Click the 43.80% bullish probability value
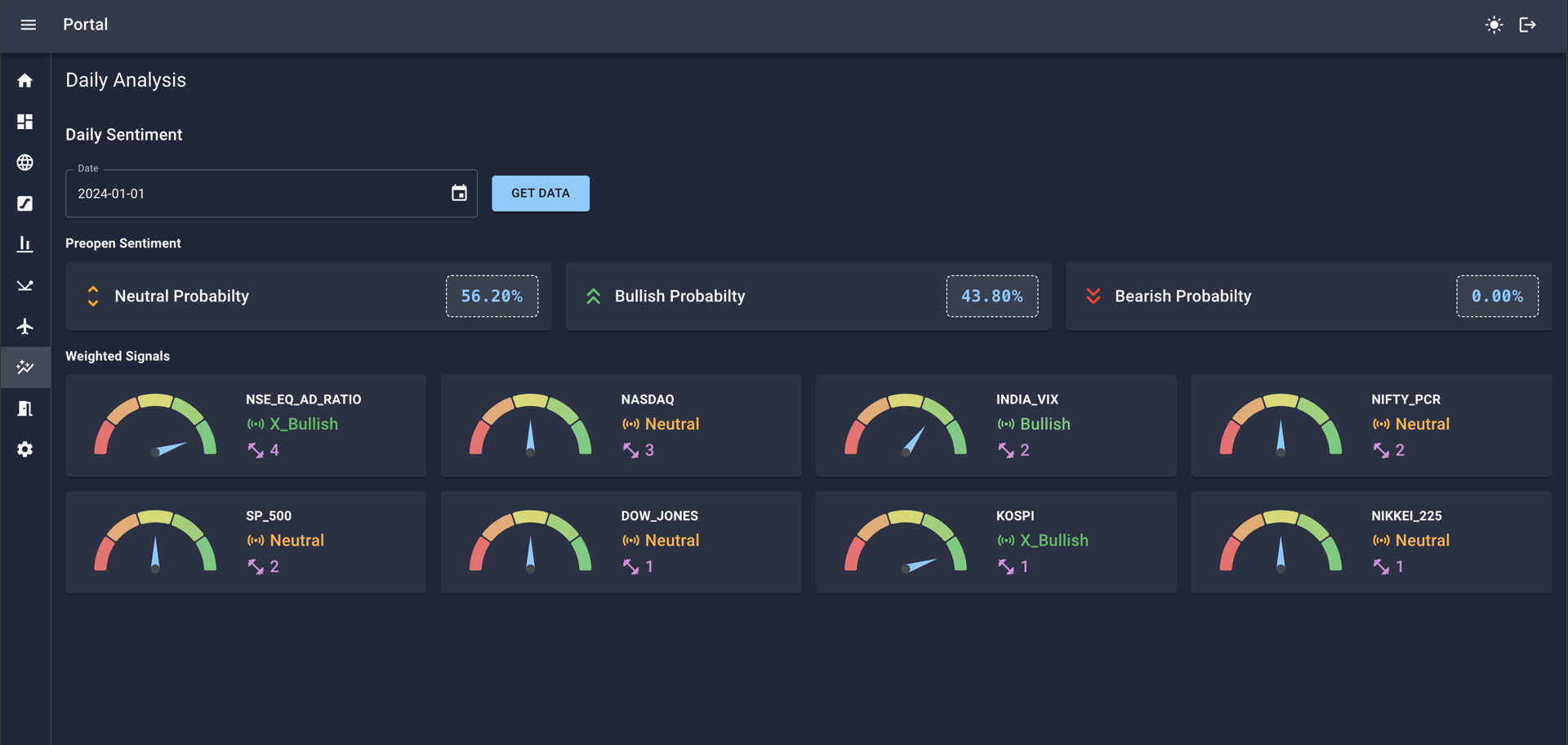Screen dimensions: 1568x745 point(992,297)
